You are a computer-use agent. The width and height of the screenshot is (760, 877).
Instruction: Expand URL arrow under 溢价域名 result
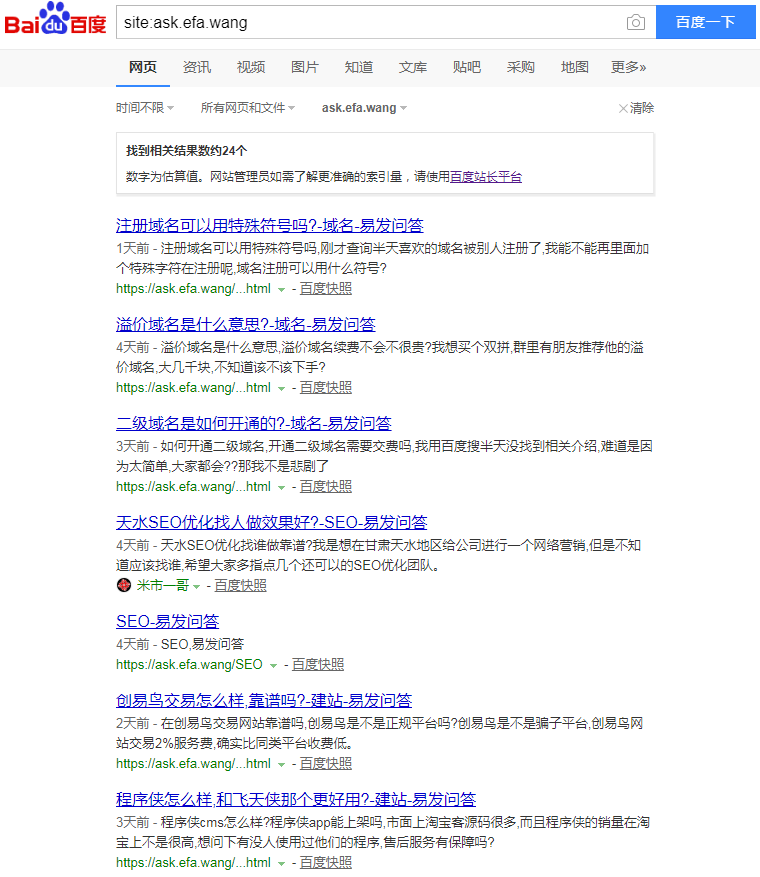click(x=281, y=389)
